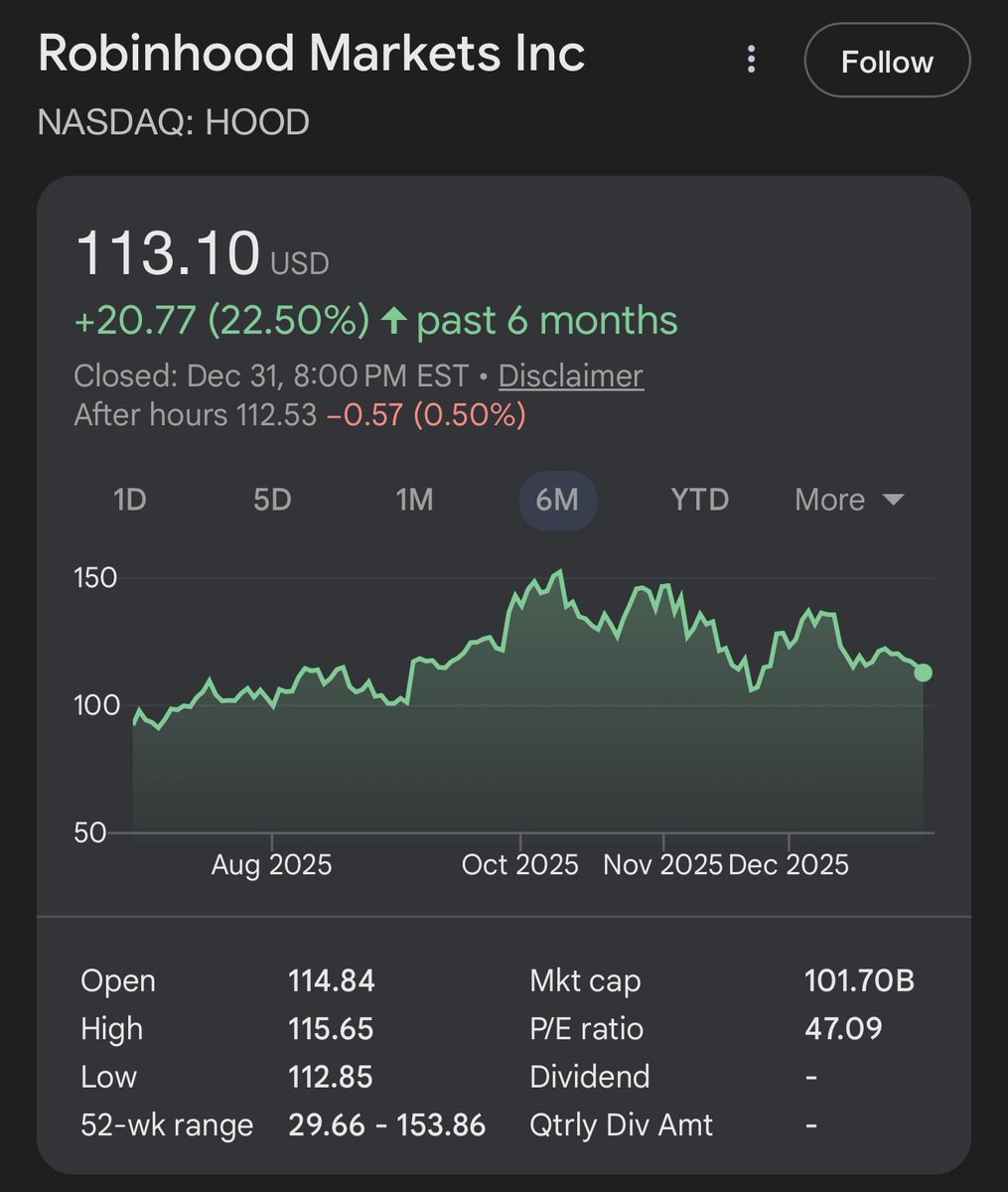The image size is (1008, 1192).
Task: Click the Nov 2025 axis label
Action: (662, 864)
